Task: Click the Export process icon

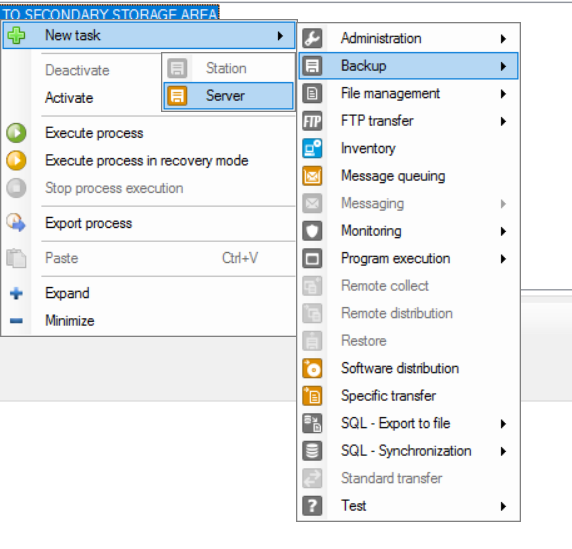Action: [16, 223]
